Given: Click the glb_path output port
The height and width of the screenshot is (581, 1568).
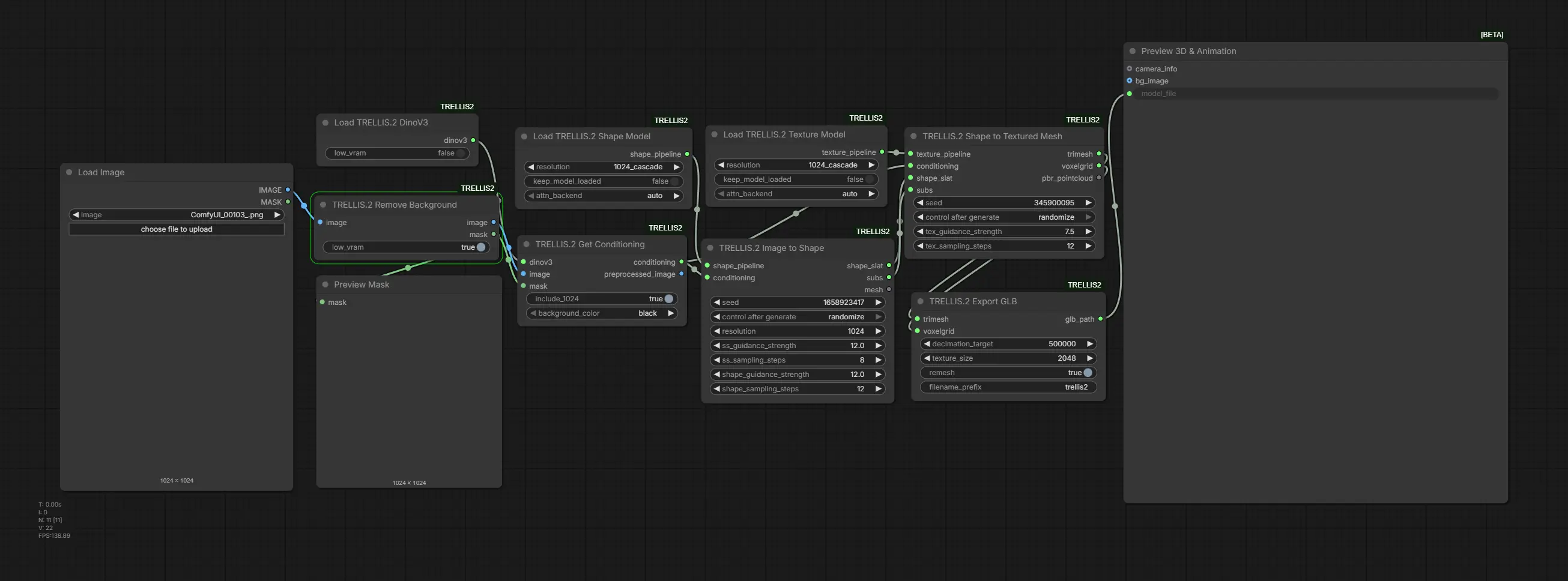Looking at the screenshot, I should 1100,319.
